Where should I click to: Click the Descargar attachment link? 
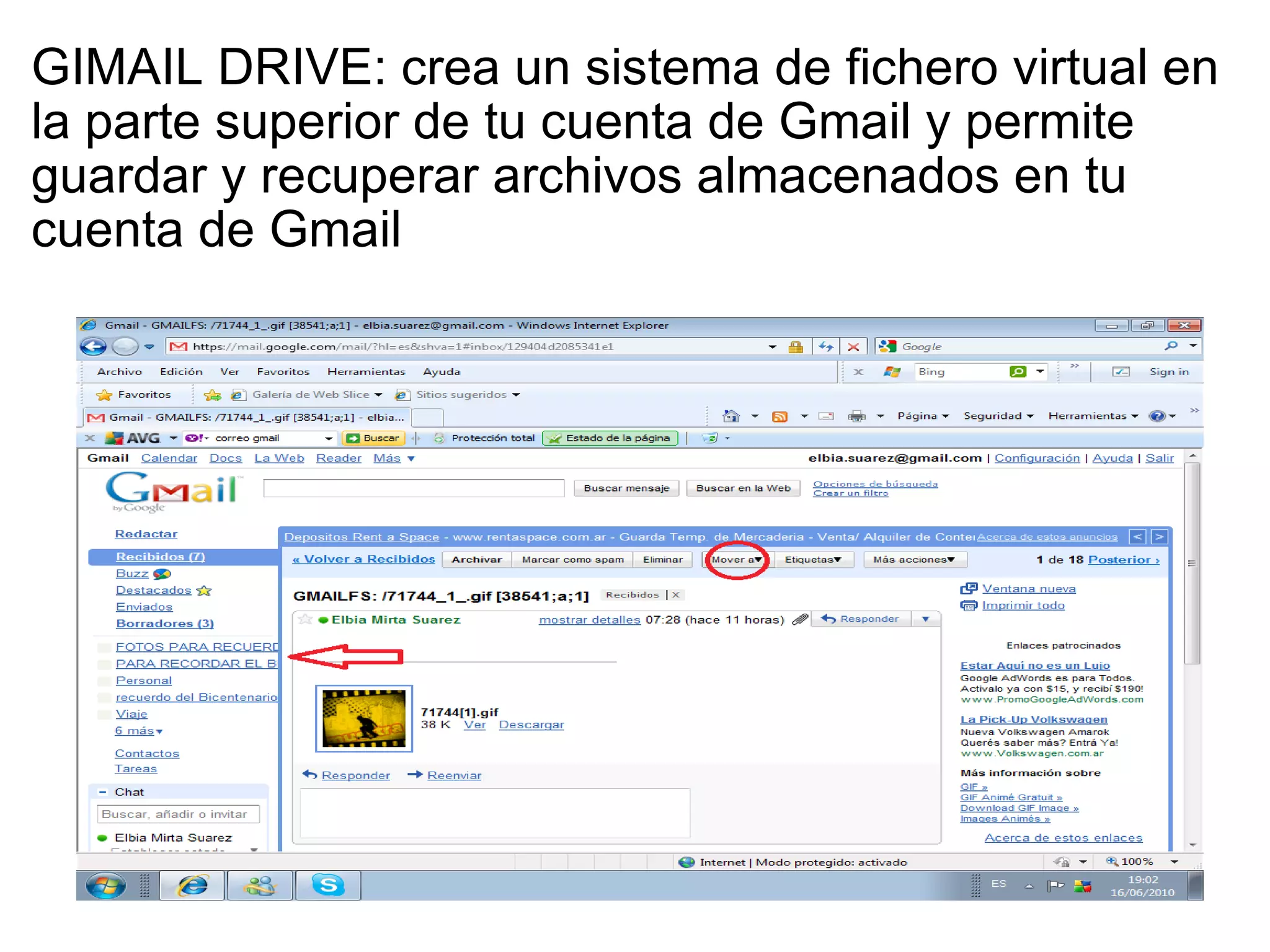click(531, 725)
